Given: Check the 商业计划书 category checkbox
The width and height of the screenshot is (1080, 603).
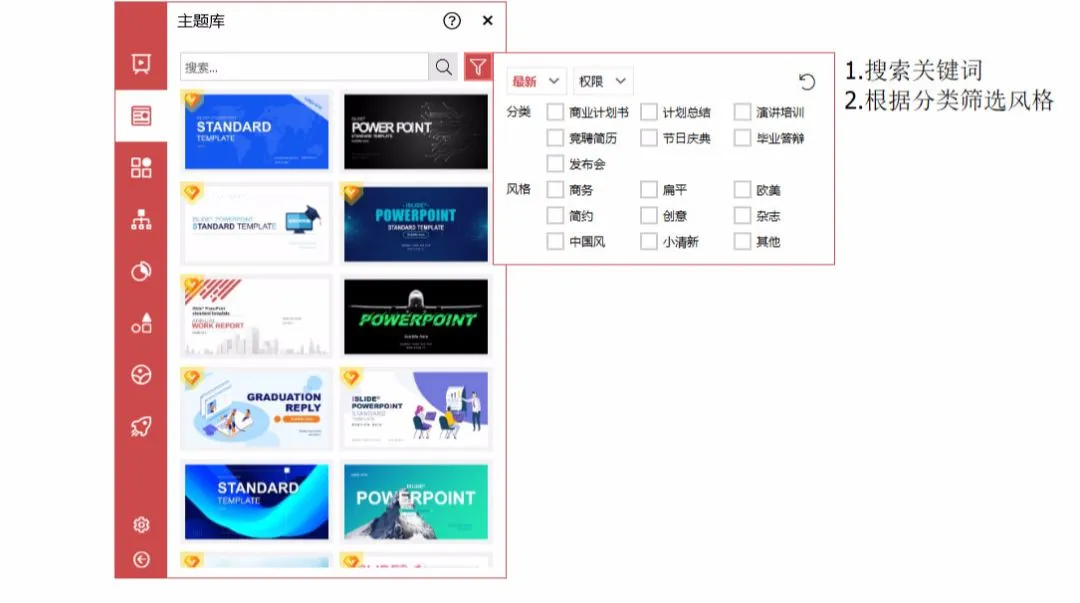Looking at the screenshot, I should (555, 112).
